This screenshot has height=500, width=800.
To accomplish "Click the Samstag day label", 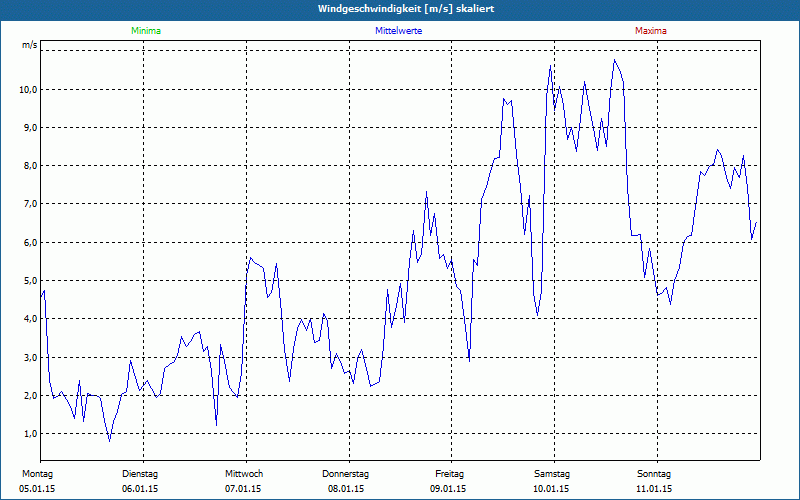I will 552,474.
